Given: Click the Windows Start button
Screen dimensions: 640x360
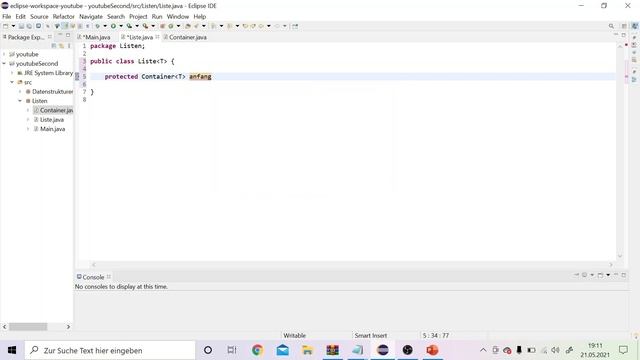Looking at the screenshot, I should 12,350.
